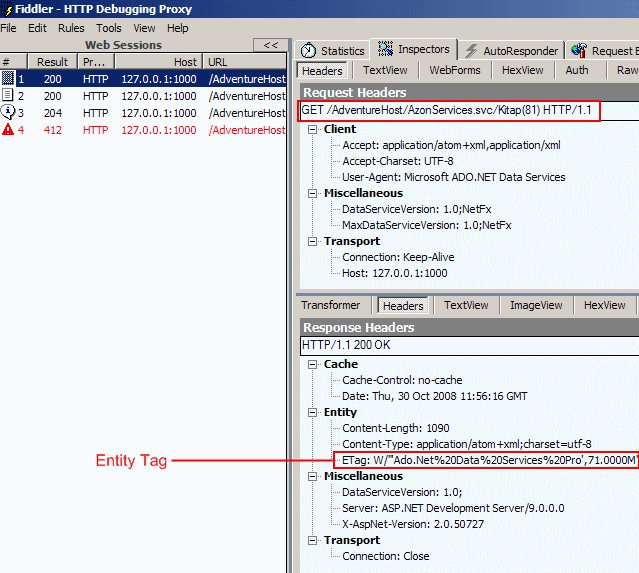
Task: Switch to response ImageView tab
Action: 536,306
